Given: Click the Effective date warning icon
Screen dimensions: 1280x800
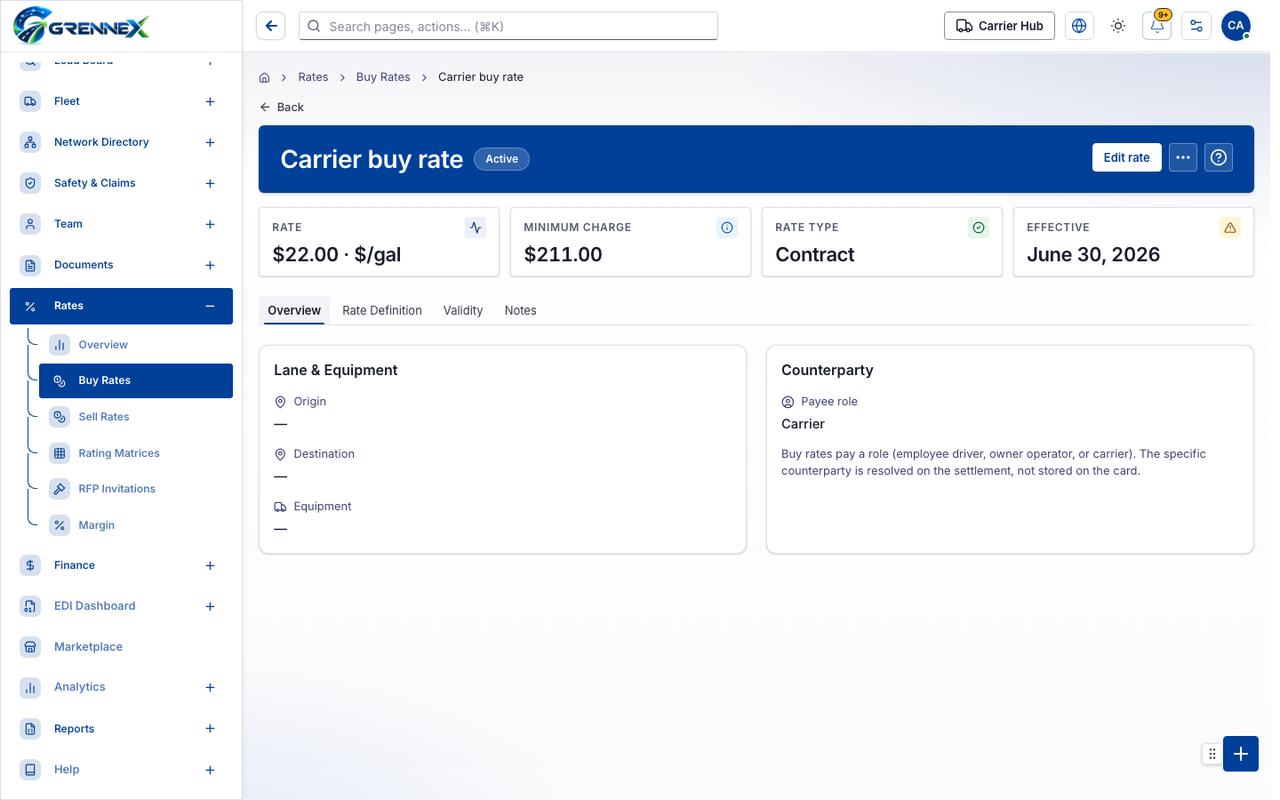Looking at the screenshot, I should click(1230, 228).
